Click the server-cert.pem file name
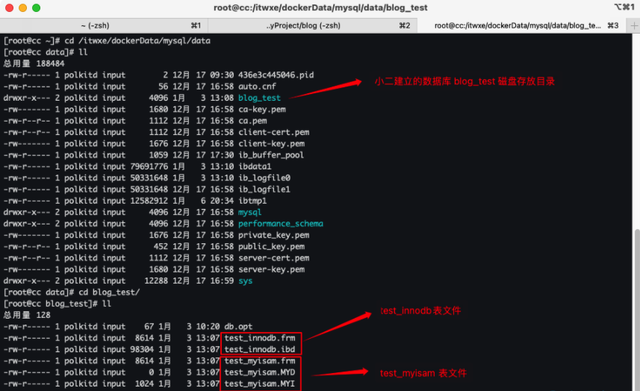Viewport: 640px width, 391px height. pos(273,258)
